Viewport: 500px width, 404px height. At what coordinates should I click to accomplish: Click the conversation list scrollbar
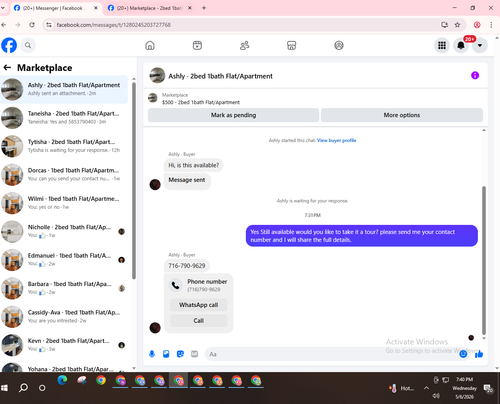(134, 180)
